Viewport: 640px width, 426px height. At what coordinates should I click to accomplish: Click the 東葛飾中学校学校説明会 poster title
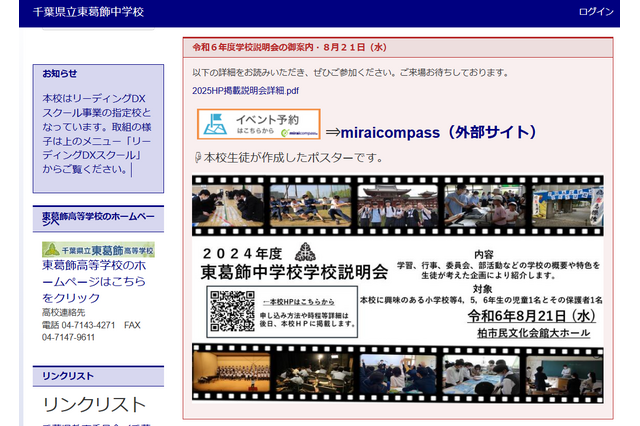coord(294,272)
